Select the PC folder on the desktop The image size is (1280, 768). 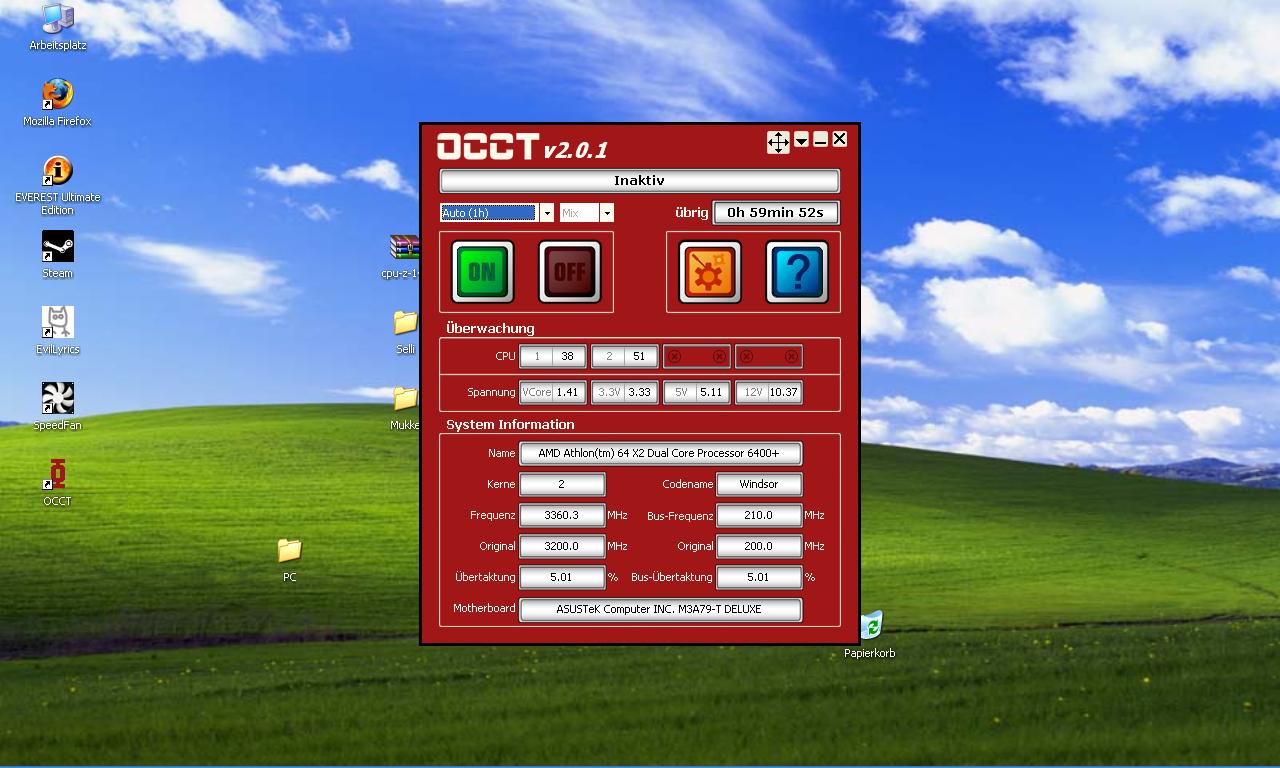click(x=289, y=559)
